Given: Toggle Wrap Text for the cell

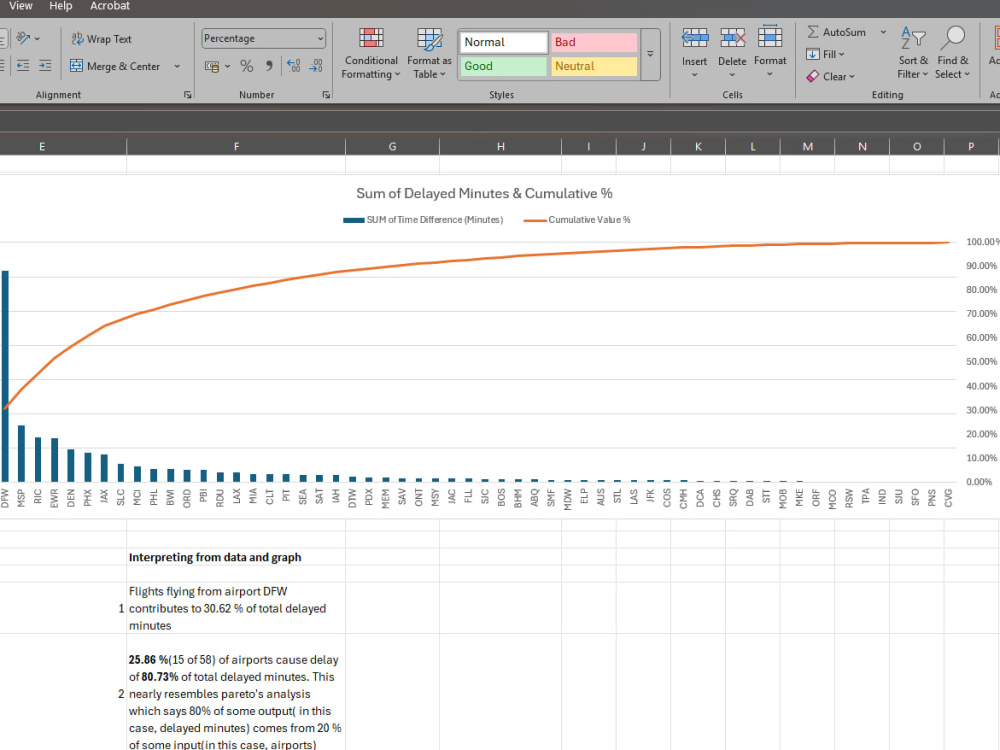Looking at the screenshot, I should click(101, 39).
